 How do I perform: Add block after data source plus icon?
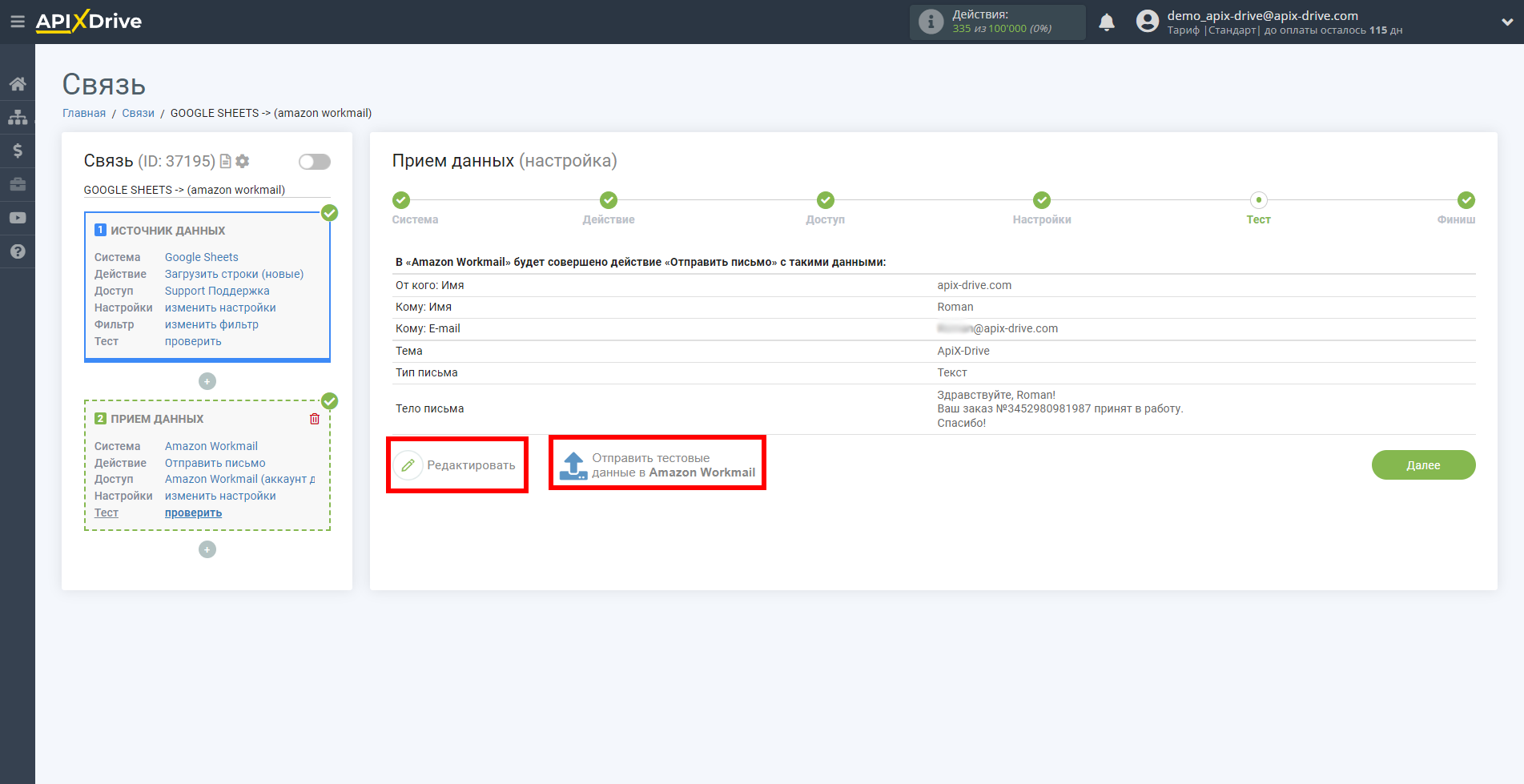(207, 381)
